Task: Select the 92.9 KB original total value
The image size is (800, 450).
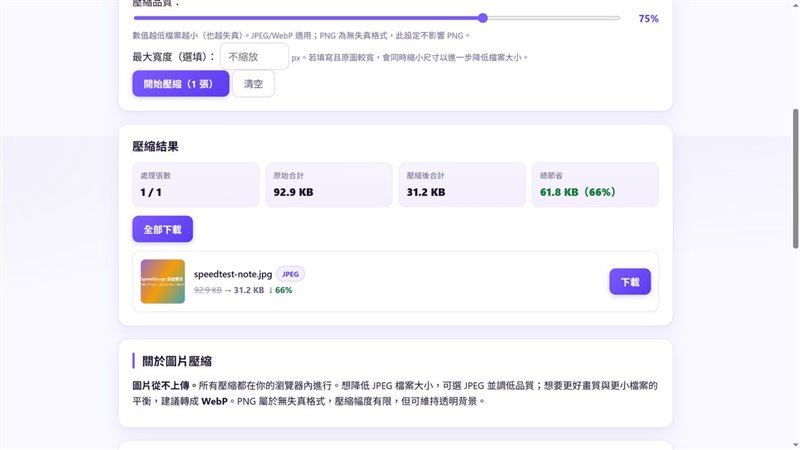Action: pyautogui.click(x=293, y=192)
